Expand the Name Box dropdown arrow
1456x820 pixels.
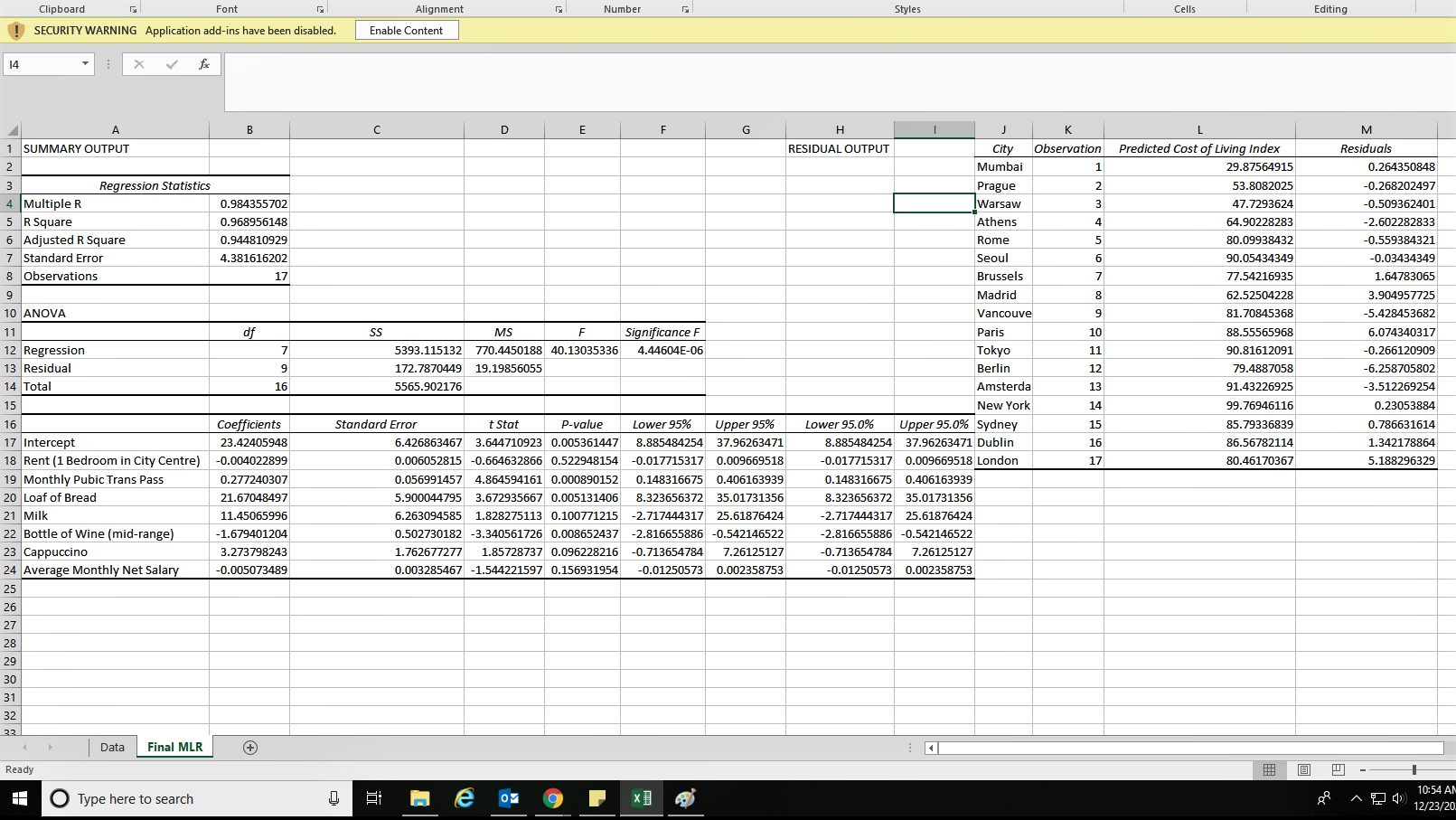click(x=86, y=64)
